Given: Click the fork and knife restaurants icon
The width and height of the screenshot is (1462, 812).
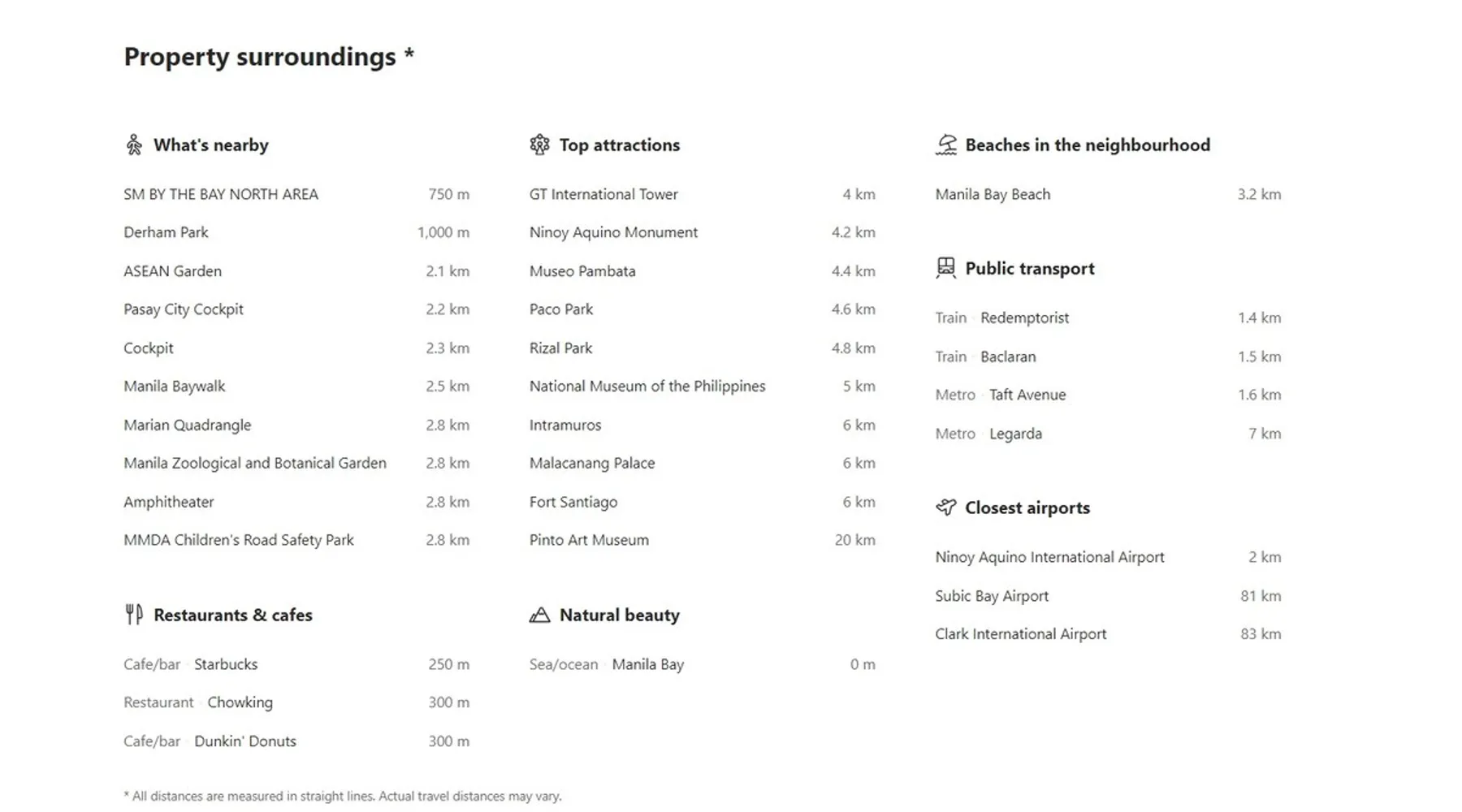Looking at the screenshot, I should click(134, 615).
